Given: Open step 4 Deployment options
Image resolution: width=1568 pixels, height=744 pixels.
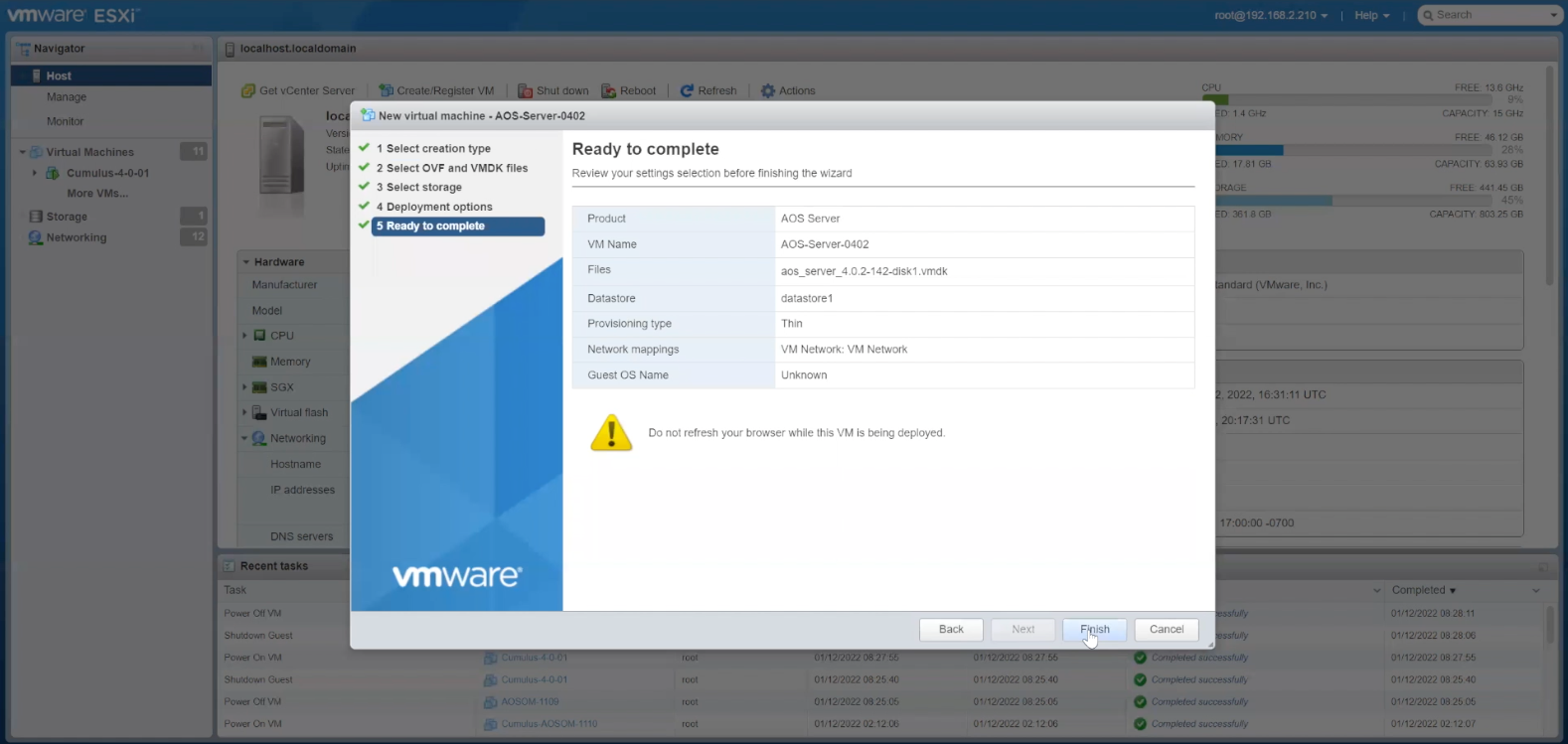Looking at the screenshot, I should pyautogui.click(x=434, y=207).
